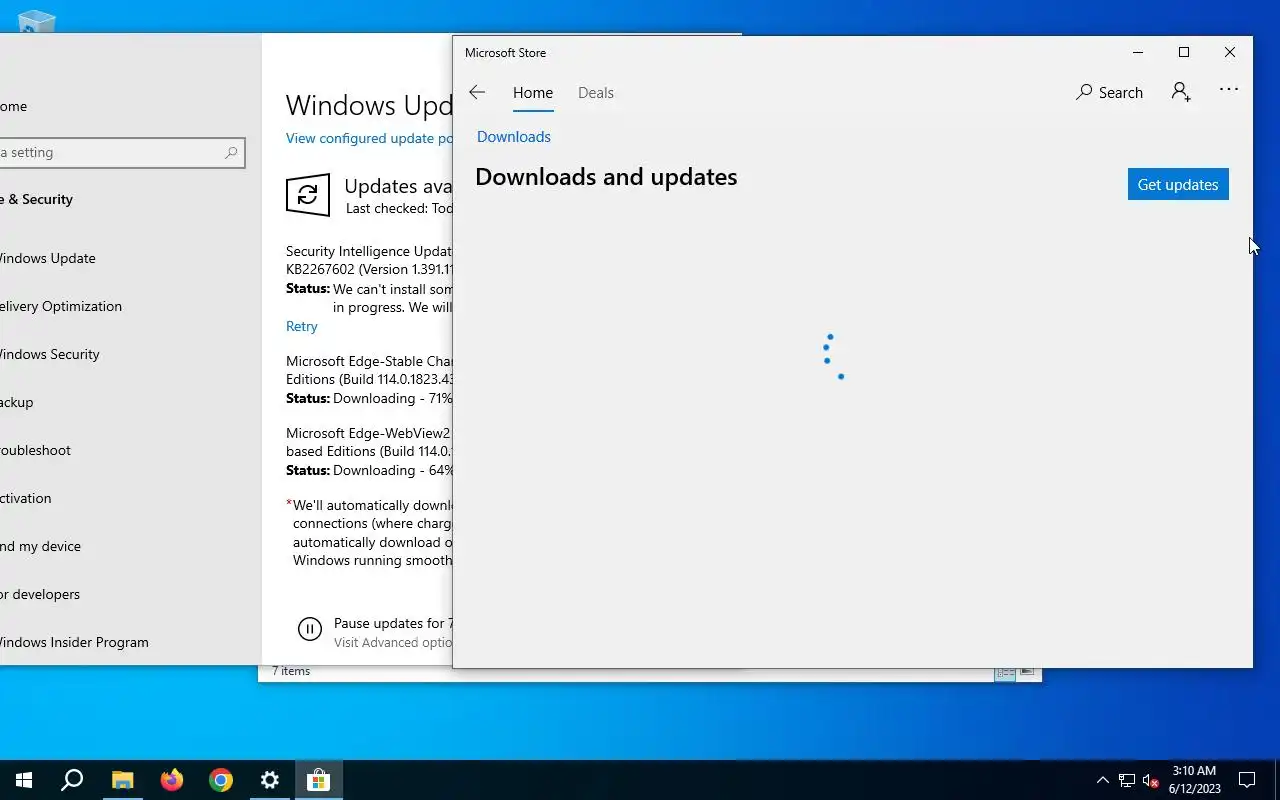The height and width of the screenshot is (800, 1280).
Task: Click the magnifier icon in the Settings search box
Action: point(231,152)
